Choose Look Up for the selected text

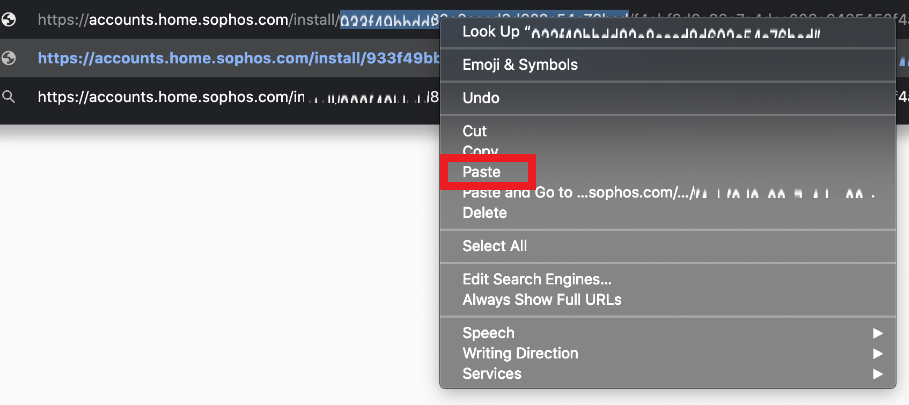(x=640, y=32)
